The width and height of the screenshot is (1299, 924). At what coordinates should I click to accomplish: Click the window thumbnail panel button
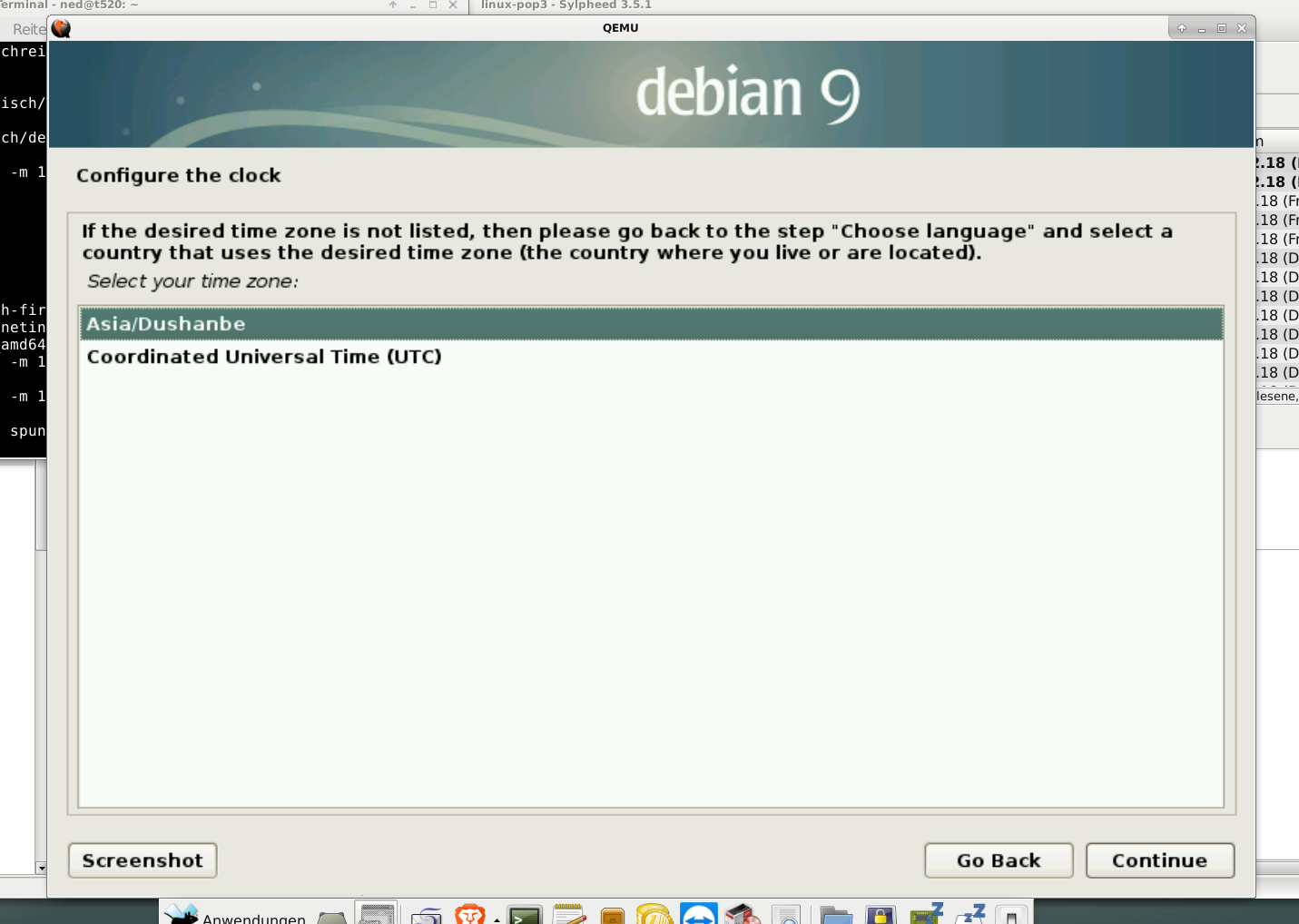[x=376, y=913]
